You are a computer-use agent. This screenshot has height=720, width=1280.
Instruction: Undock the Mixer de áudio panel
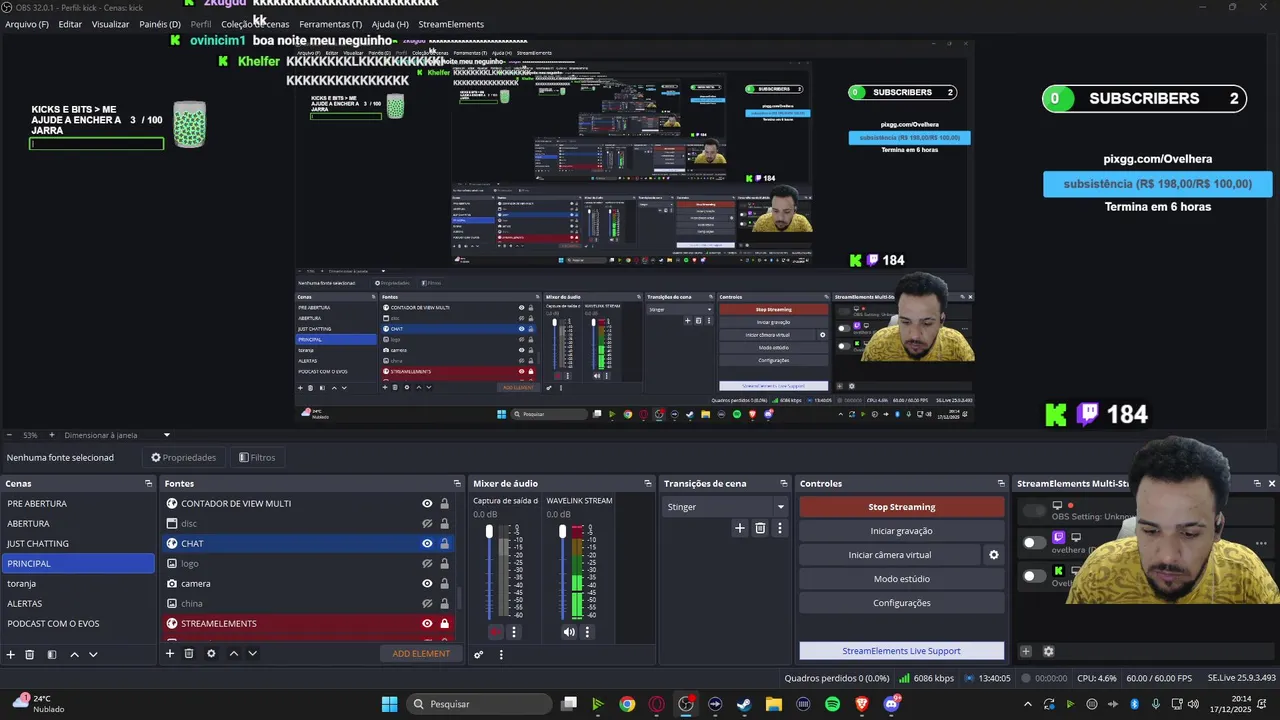[x=648, y=484]
